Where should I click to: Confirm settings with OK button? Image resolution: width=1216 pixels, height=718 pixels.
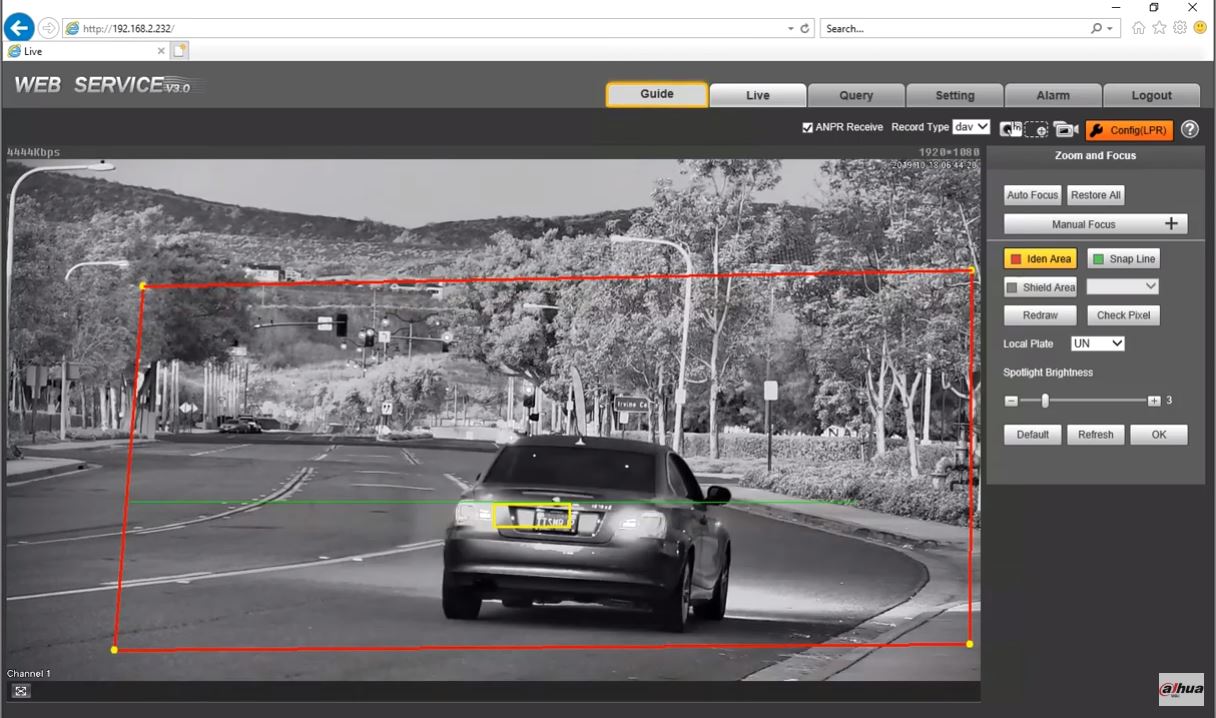click(x=1159, y=435)
